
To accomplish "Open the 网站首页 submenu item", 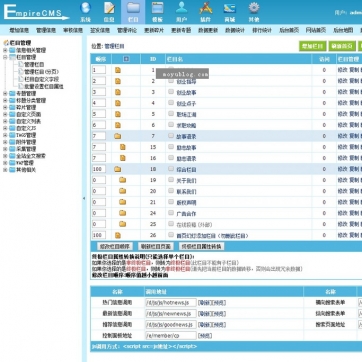I will [x=316, y=30].
